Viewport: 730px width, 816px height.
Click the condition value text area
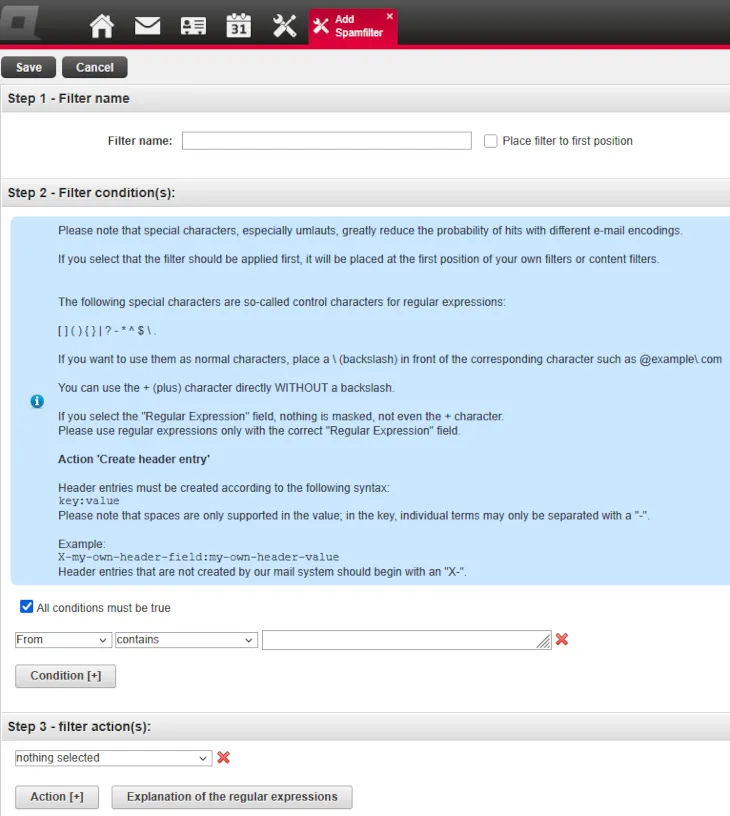click(x=406, y=640)
